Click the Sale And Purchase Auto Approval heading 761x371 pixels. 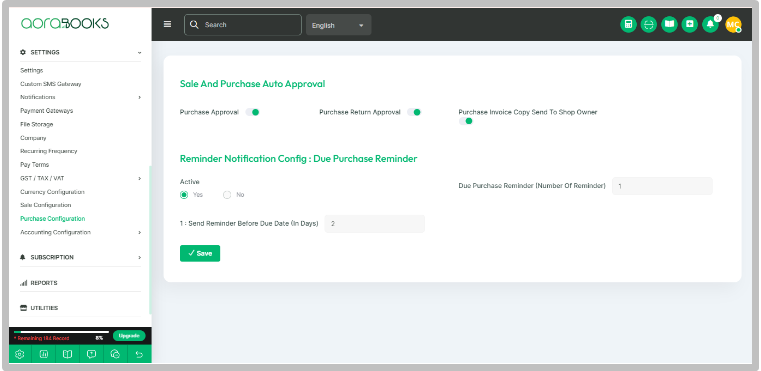point(252,84)
